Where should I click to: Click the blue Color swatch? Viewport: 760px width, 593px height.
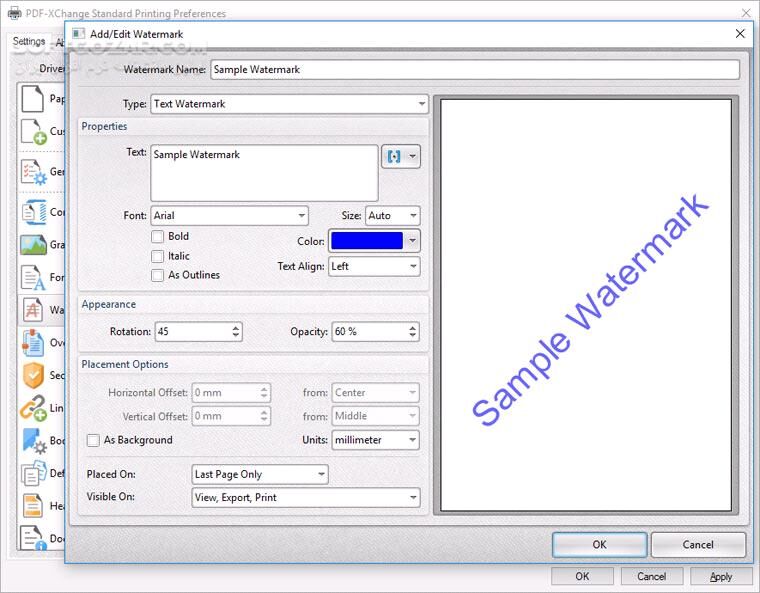coord(366,241)
